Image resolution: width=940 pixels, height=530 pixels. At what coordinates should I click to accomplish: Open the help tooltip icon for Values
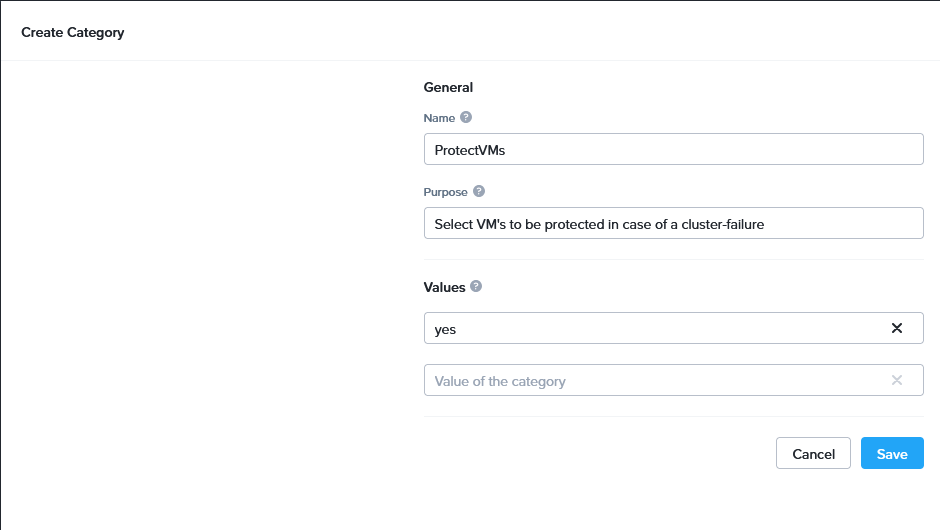point(476,286)
